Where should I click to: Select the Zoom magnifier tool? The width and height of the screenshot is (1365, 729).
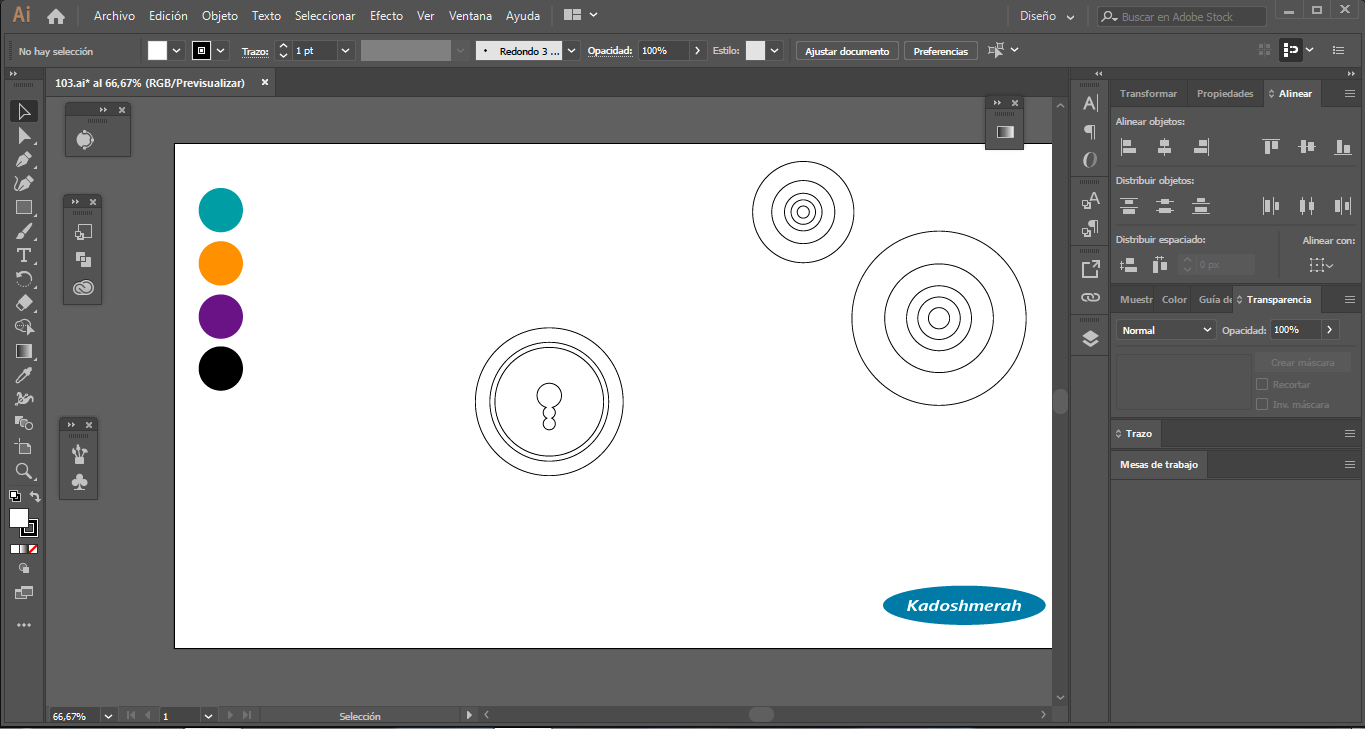[x=24, y=471]
